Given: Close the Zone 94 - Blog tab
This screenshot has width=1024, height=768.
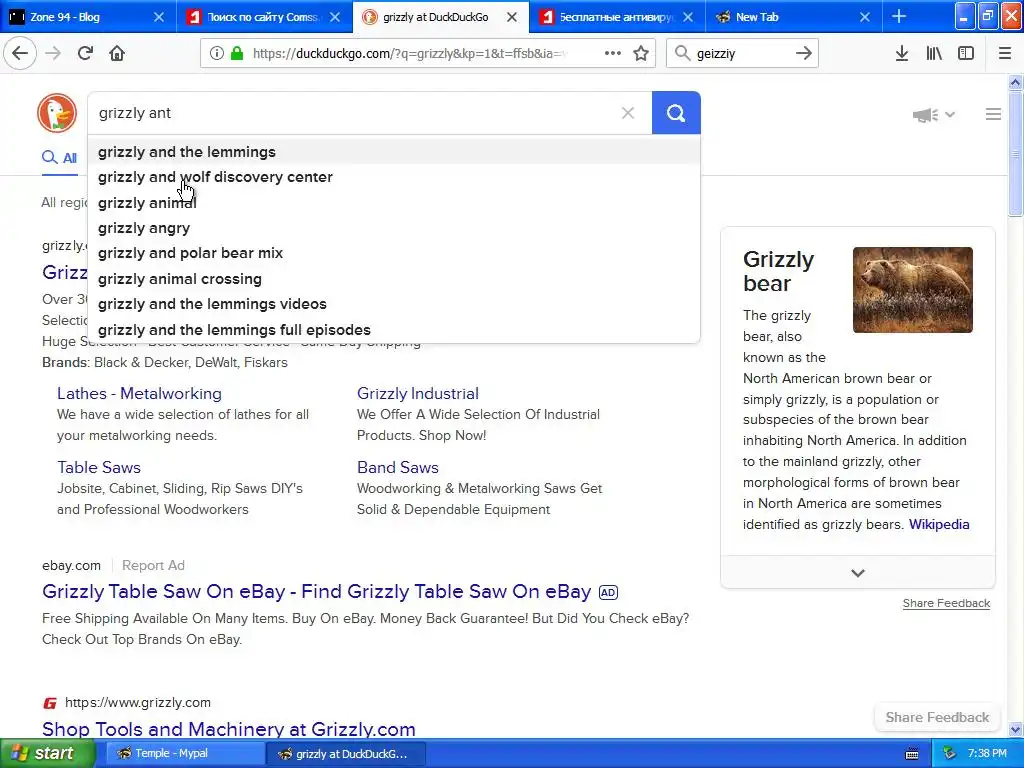Looking at the screenshot, I should click(x=159, y=17).
